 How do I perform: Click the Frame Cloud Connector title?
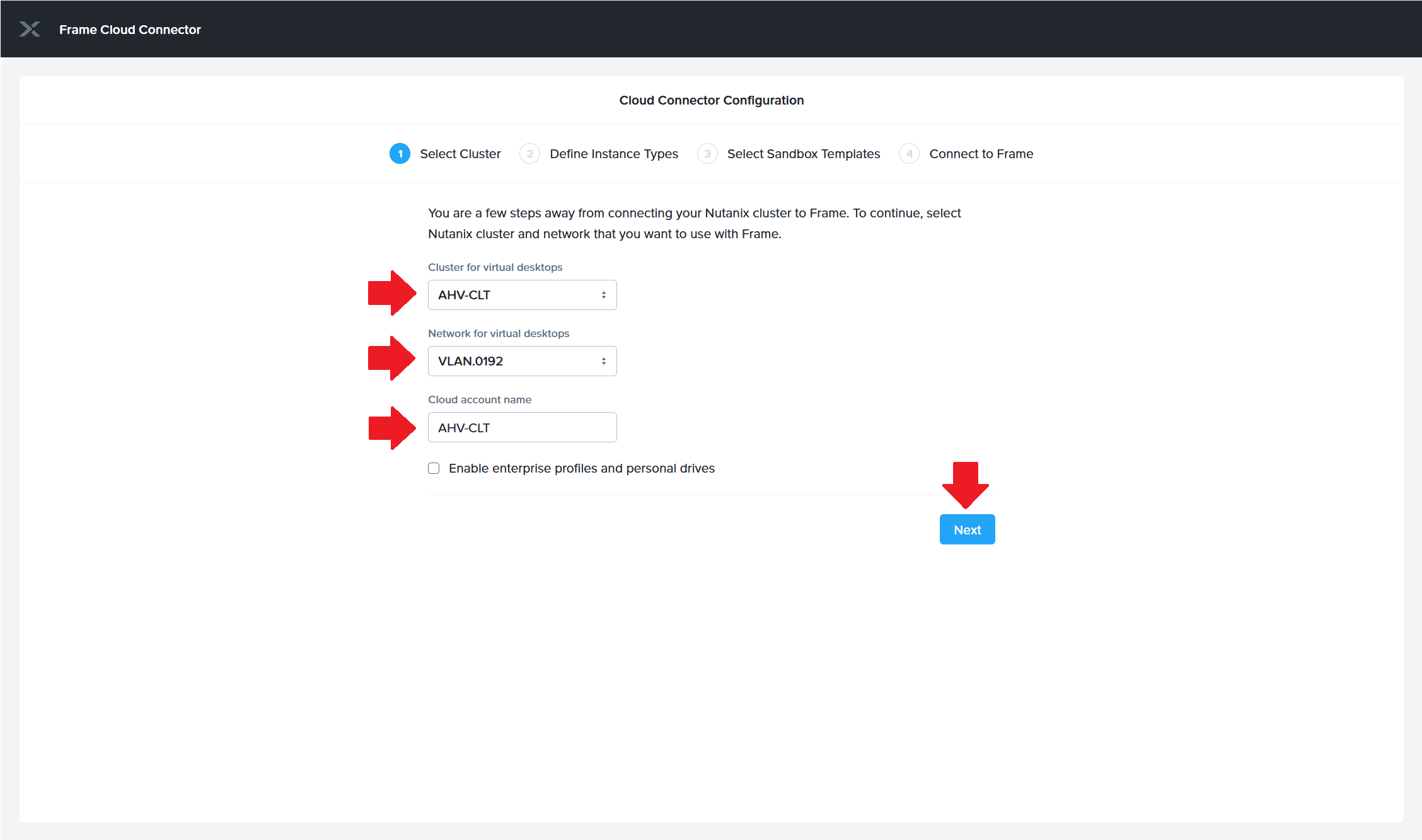(130, 30)
